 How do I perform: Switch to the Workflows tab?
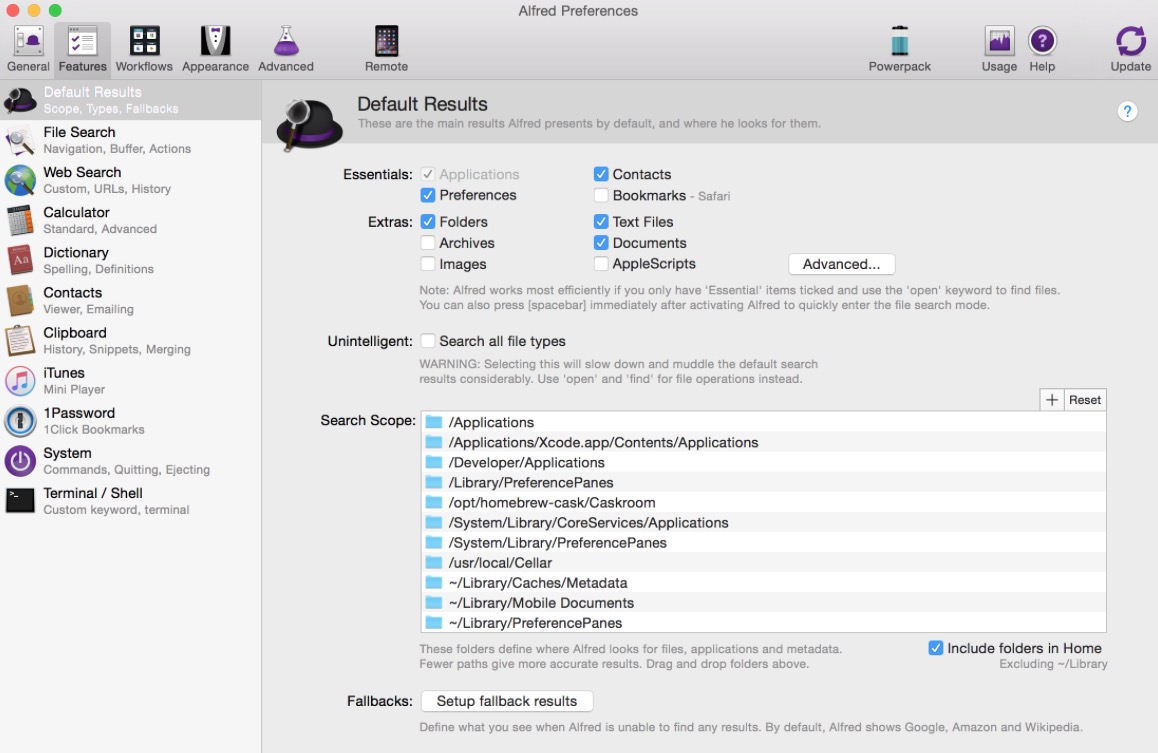point(144,49)
